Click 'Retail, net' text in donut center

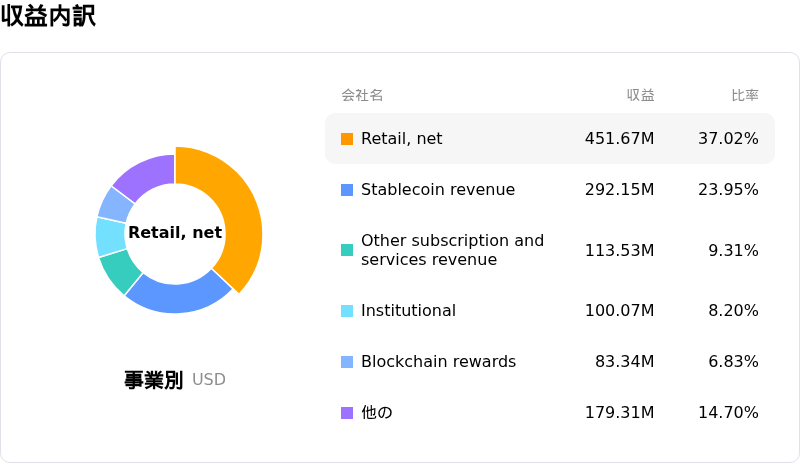pos(175,233)
